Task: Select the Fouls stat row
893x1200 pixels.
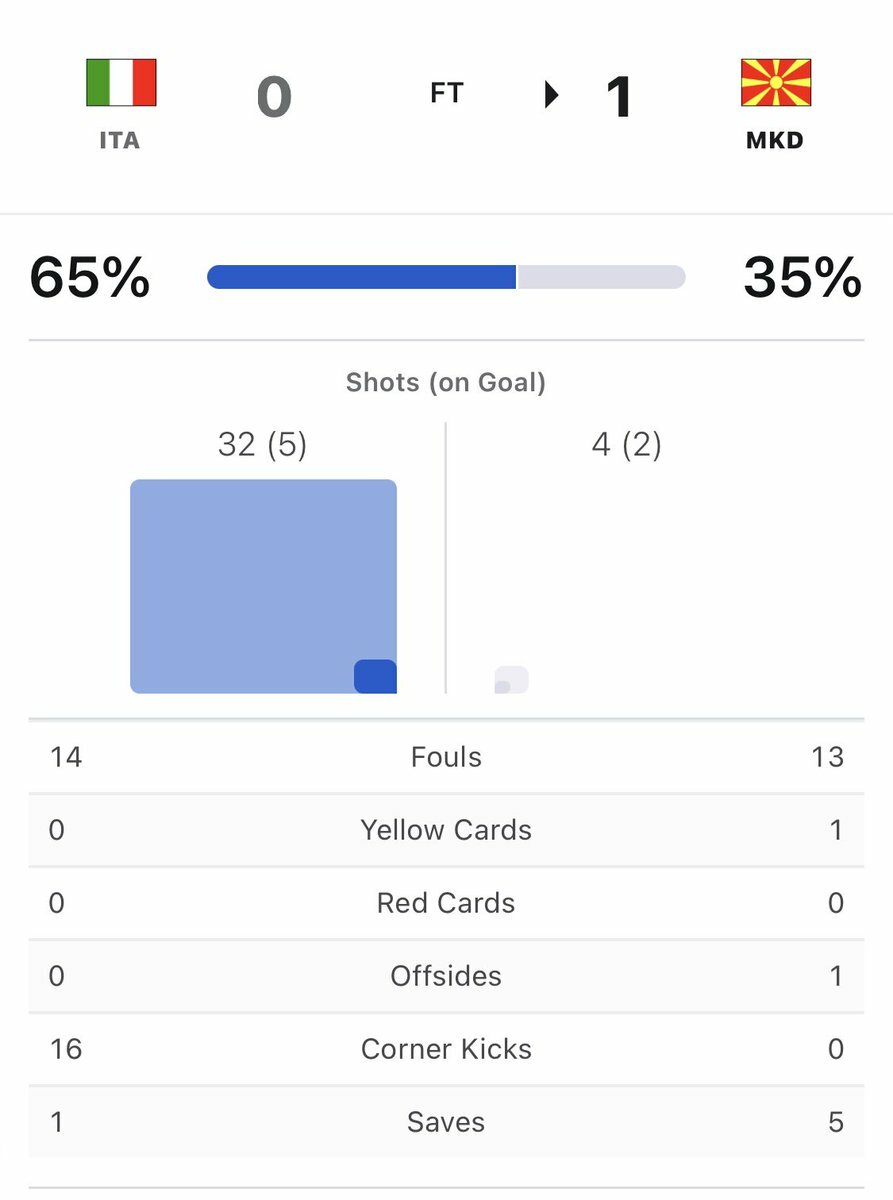Action: 446,757
